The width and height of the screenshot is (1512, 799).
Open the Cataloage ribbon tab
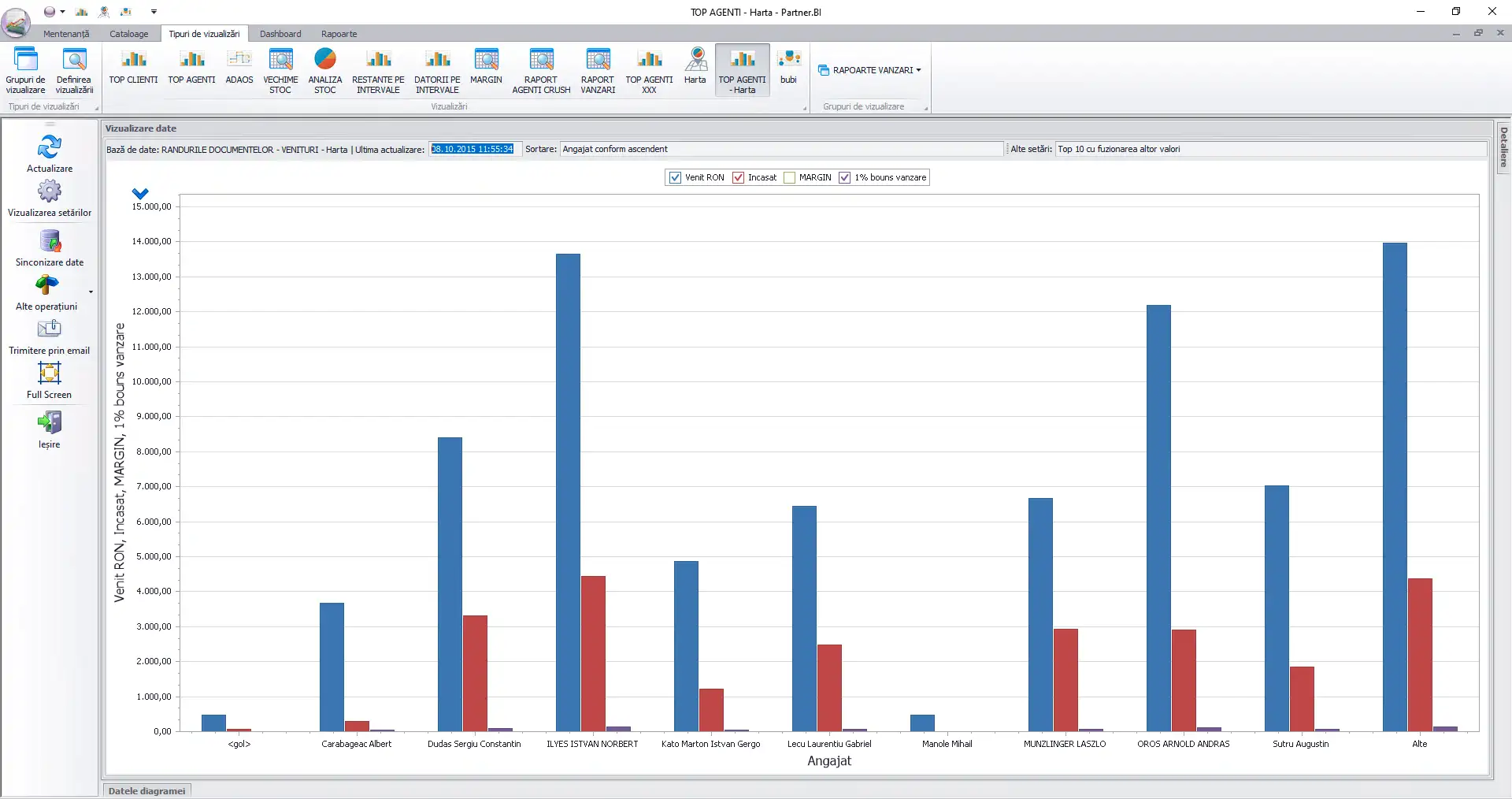point(129,34)
